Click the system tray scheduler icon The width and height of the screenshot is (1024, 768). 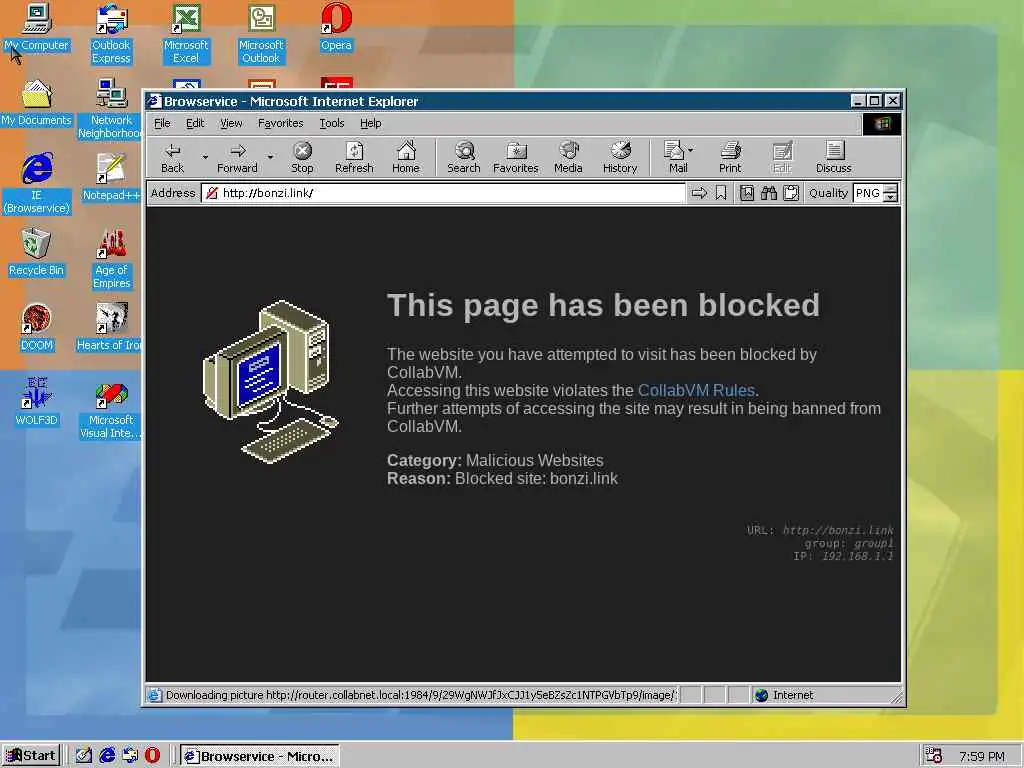pyautogui.click(x=934, y=756)
